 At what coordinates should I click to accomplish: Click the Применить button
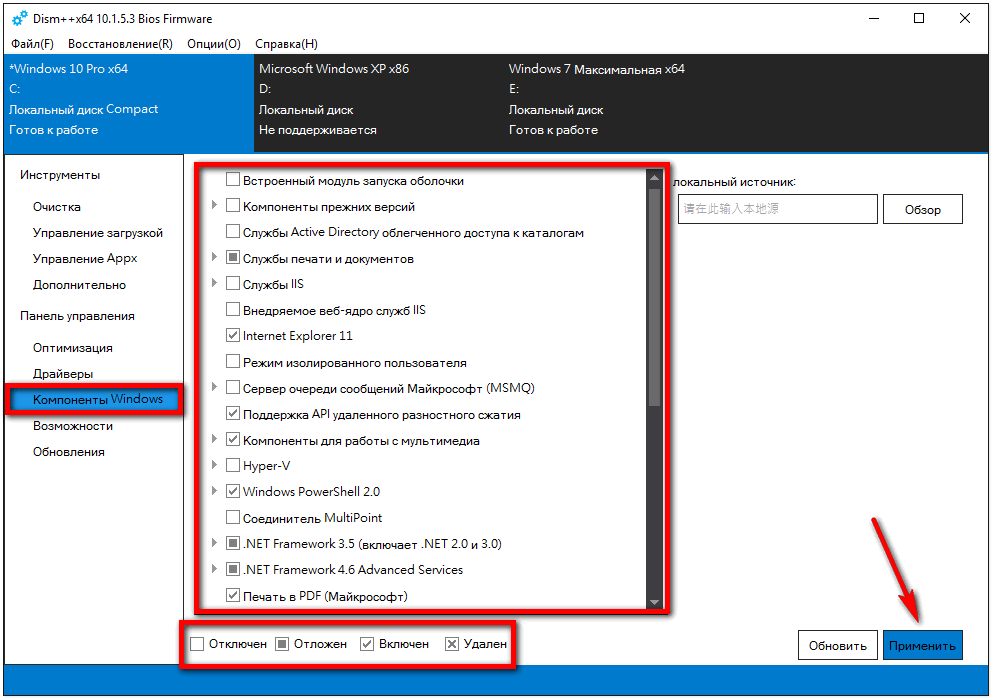[x=922, y=646]
